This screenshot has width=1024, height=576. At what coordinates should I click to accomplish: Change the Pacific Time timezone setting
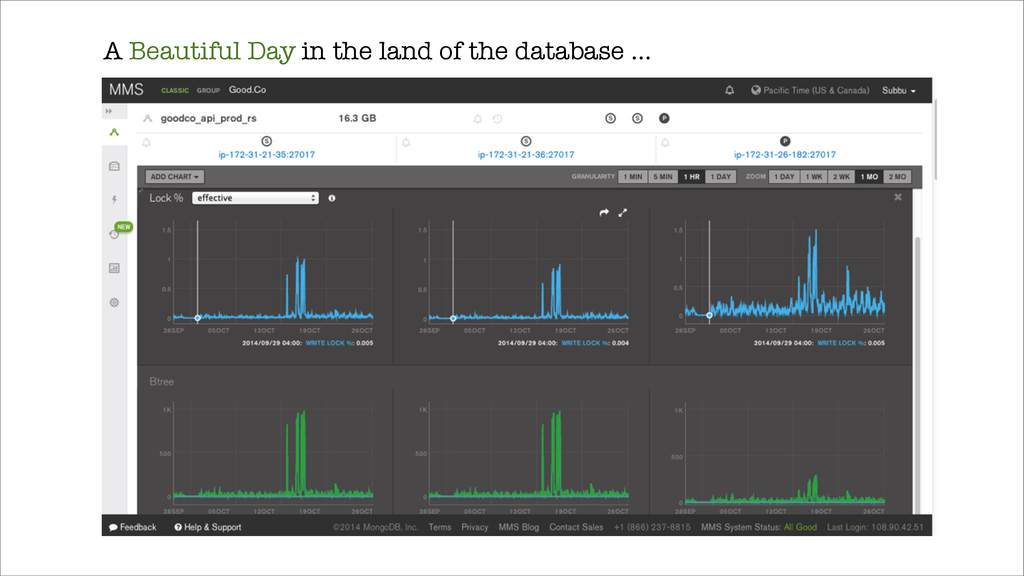810,90
